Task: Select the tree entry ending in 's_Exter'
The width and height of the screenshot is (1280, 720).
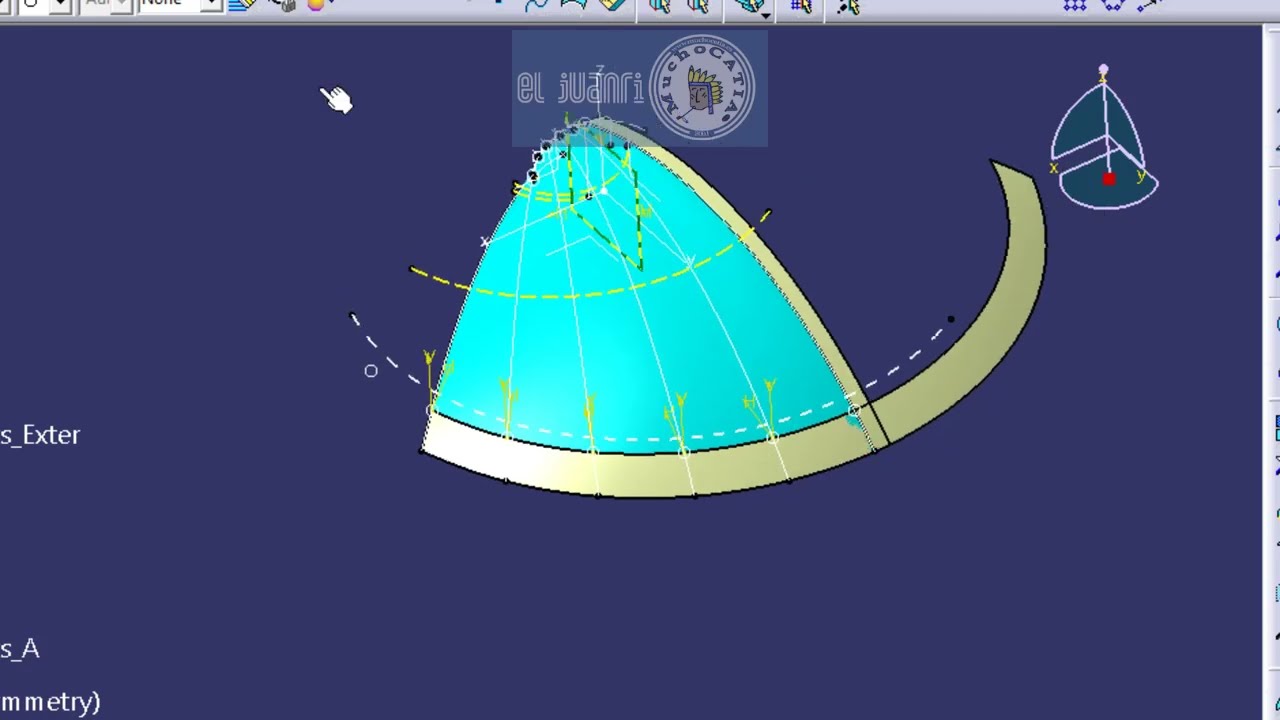Action: point(40,435)
